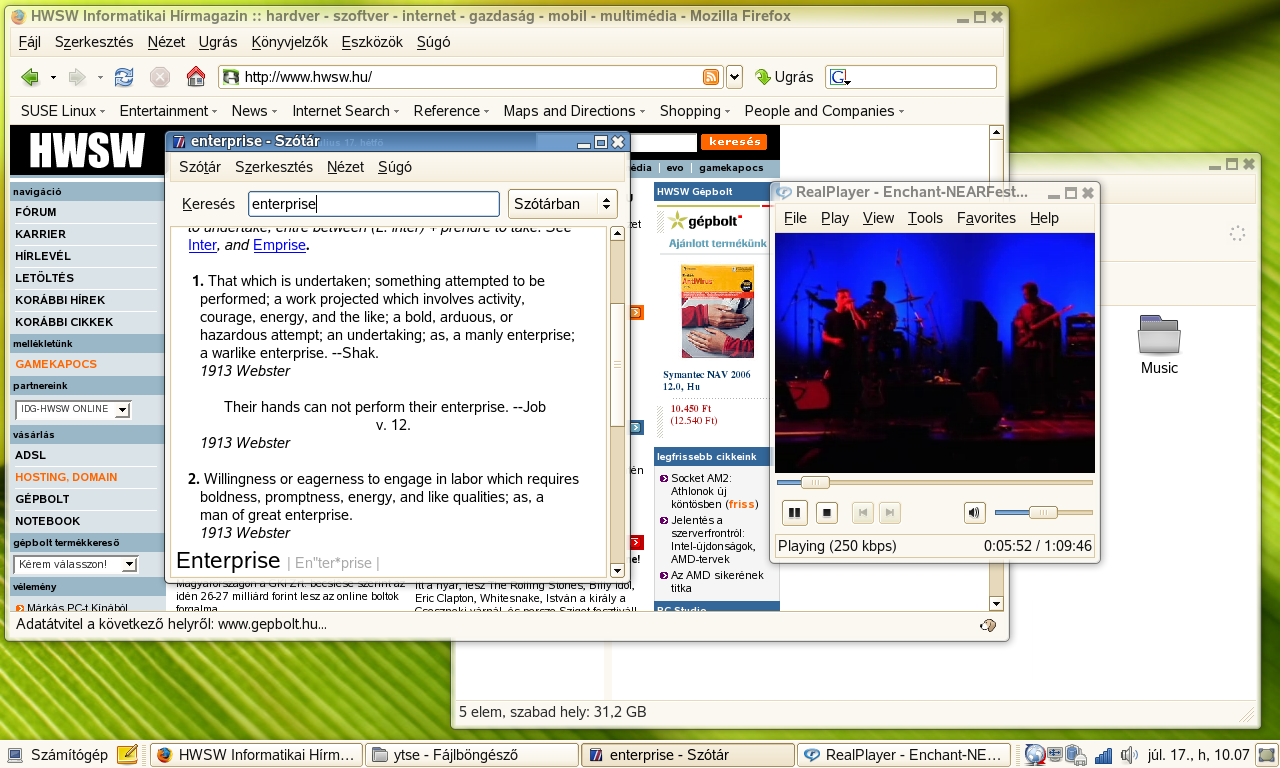Screen dimensions: 1280x768
Task: Open the back-history dropdown arrow
Action: 52,77
